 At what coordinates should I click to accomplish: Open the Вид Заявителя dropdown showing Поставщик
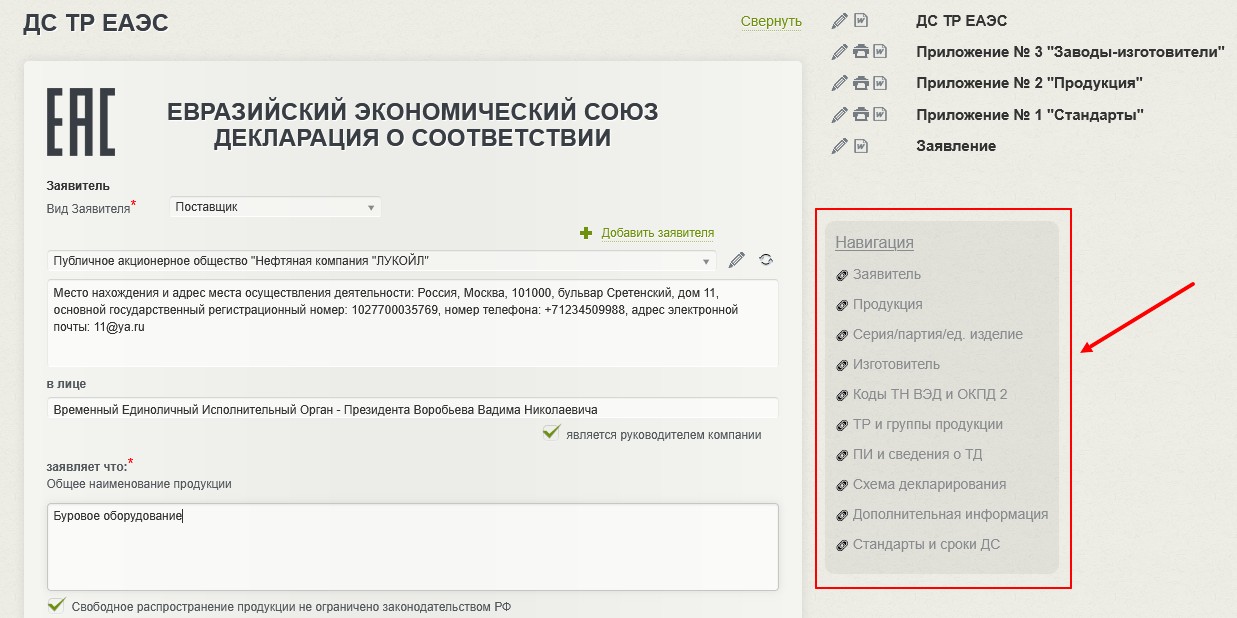pyautogui.click(x=275, y=208)
